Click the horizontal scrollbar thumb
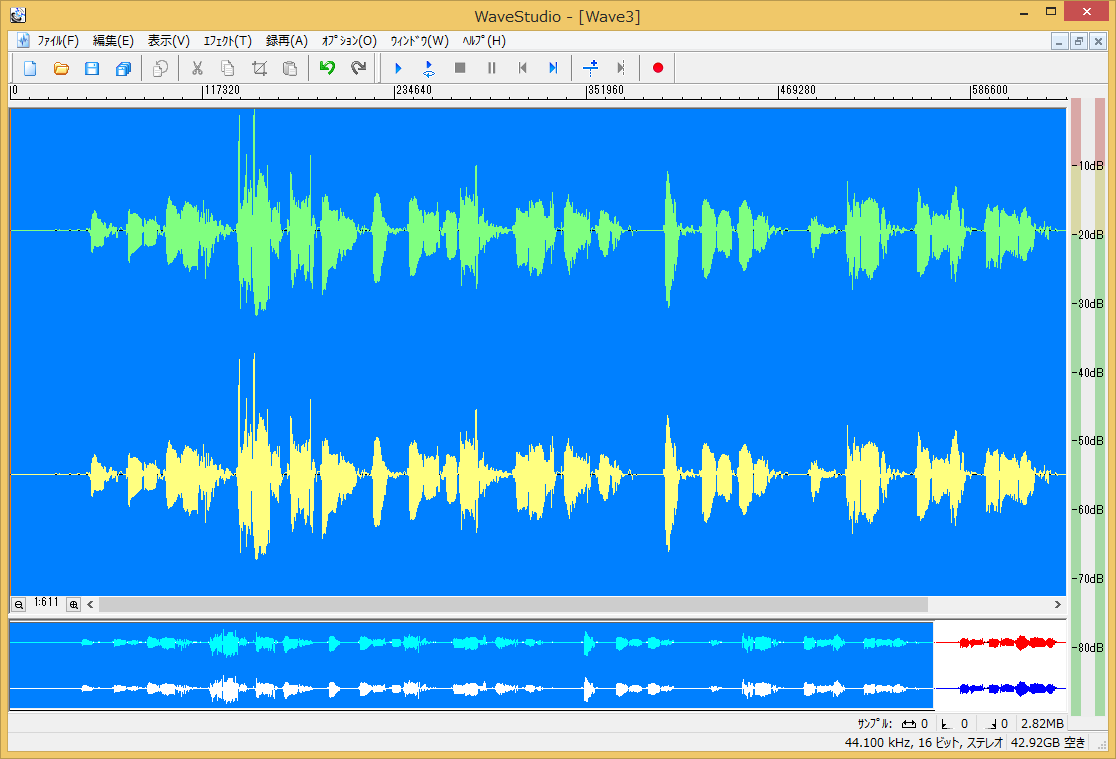Viewport: 1116px width, 759px height. (x=513, y=604)
